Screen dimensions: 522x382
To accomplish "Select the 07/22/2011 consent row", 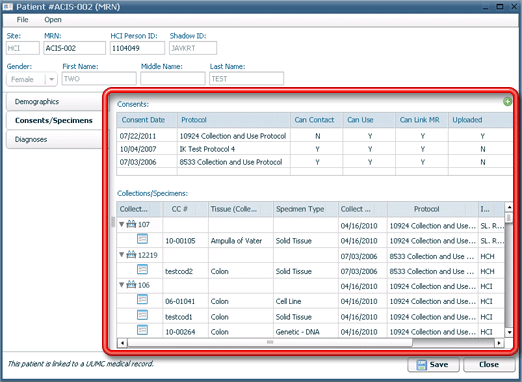I will pyautogui.click(x=314, y=136).
